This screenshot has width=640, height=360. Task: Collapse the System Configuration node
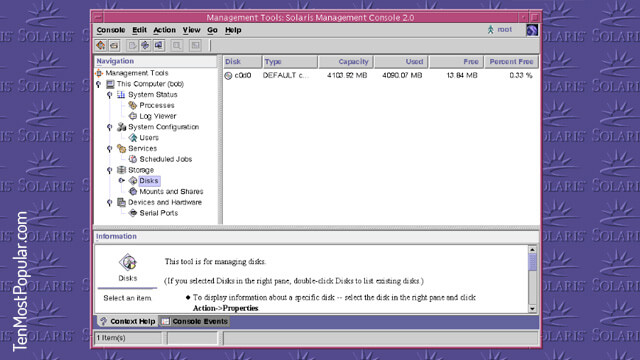[109, 127]
